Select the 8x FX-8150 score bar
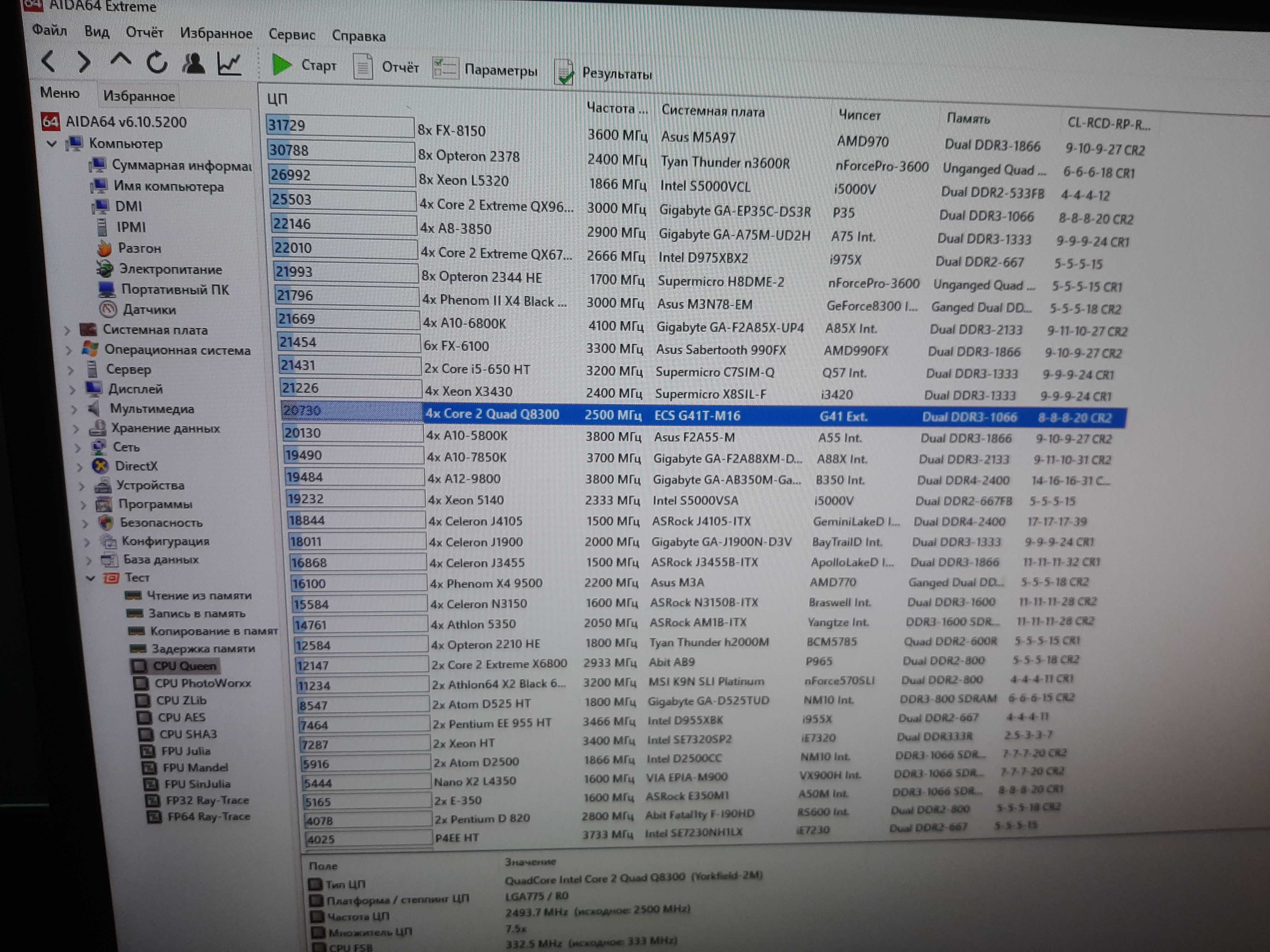Image resolution: width=1270 pixels, height=952 pixels. coord(340,126)
